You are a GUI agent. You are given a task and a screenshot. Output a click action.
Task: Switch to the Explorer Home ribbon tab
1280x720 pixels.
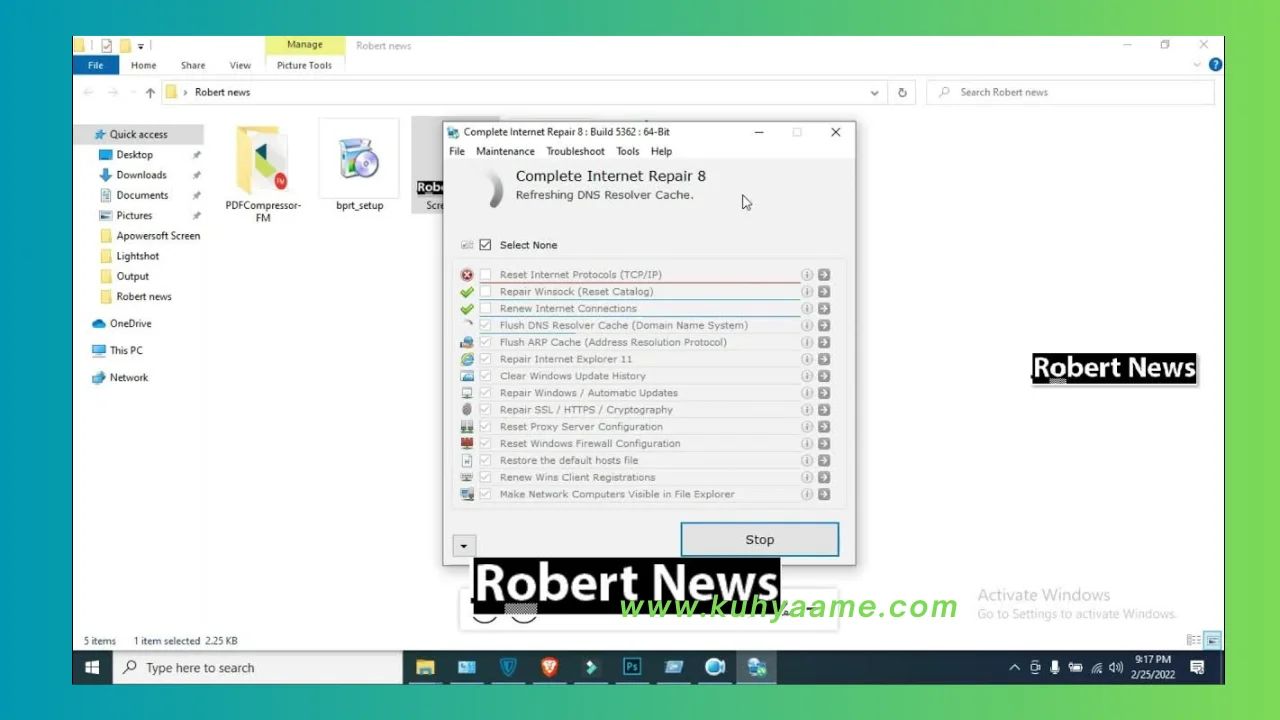point(143,66)
